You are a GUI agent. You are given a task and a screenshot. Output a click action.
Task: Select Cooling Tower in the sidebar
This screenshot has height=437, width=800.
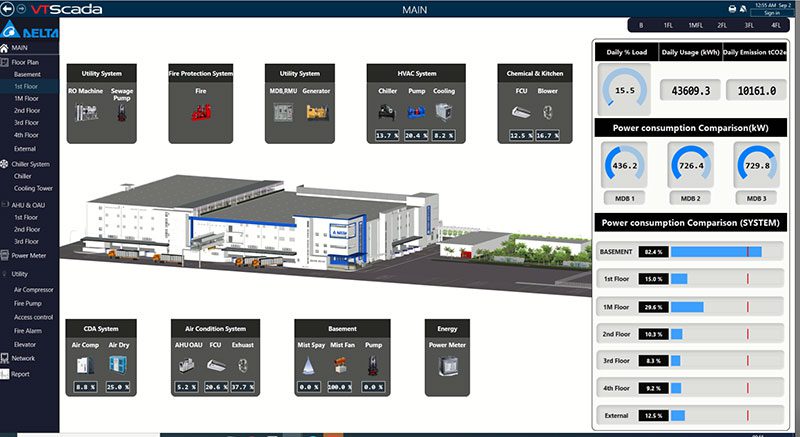31,188
